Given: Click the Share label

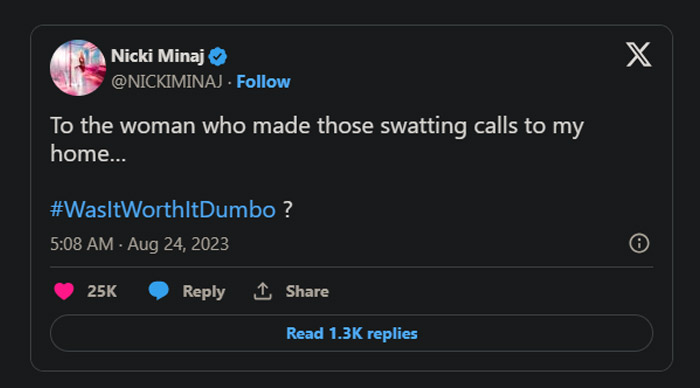Looking at the screenshot, I should coord(307,291).
